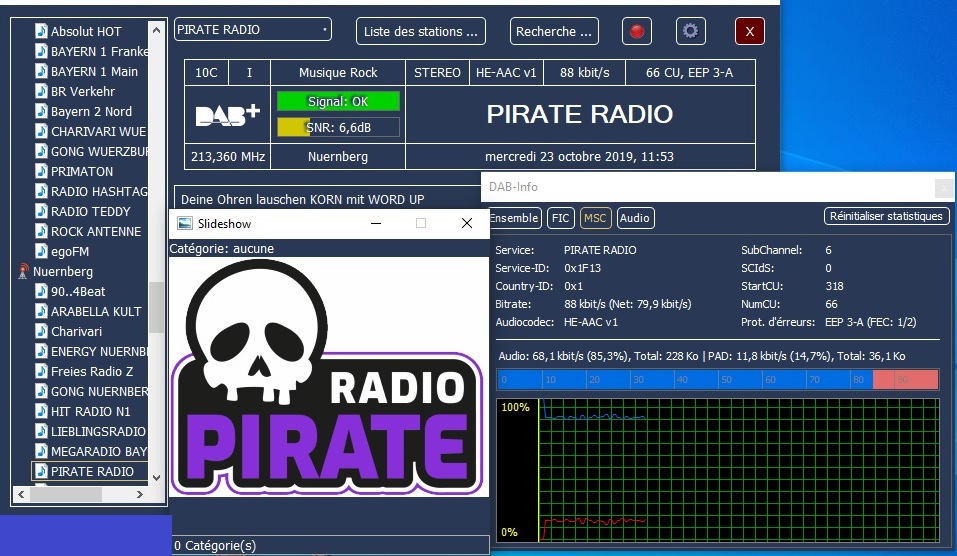Click the SNR: 6,6dB level bar
Screen dimensions: 957x556
338,127
